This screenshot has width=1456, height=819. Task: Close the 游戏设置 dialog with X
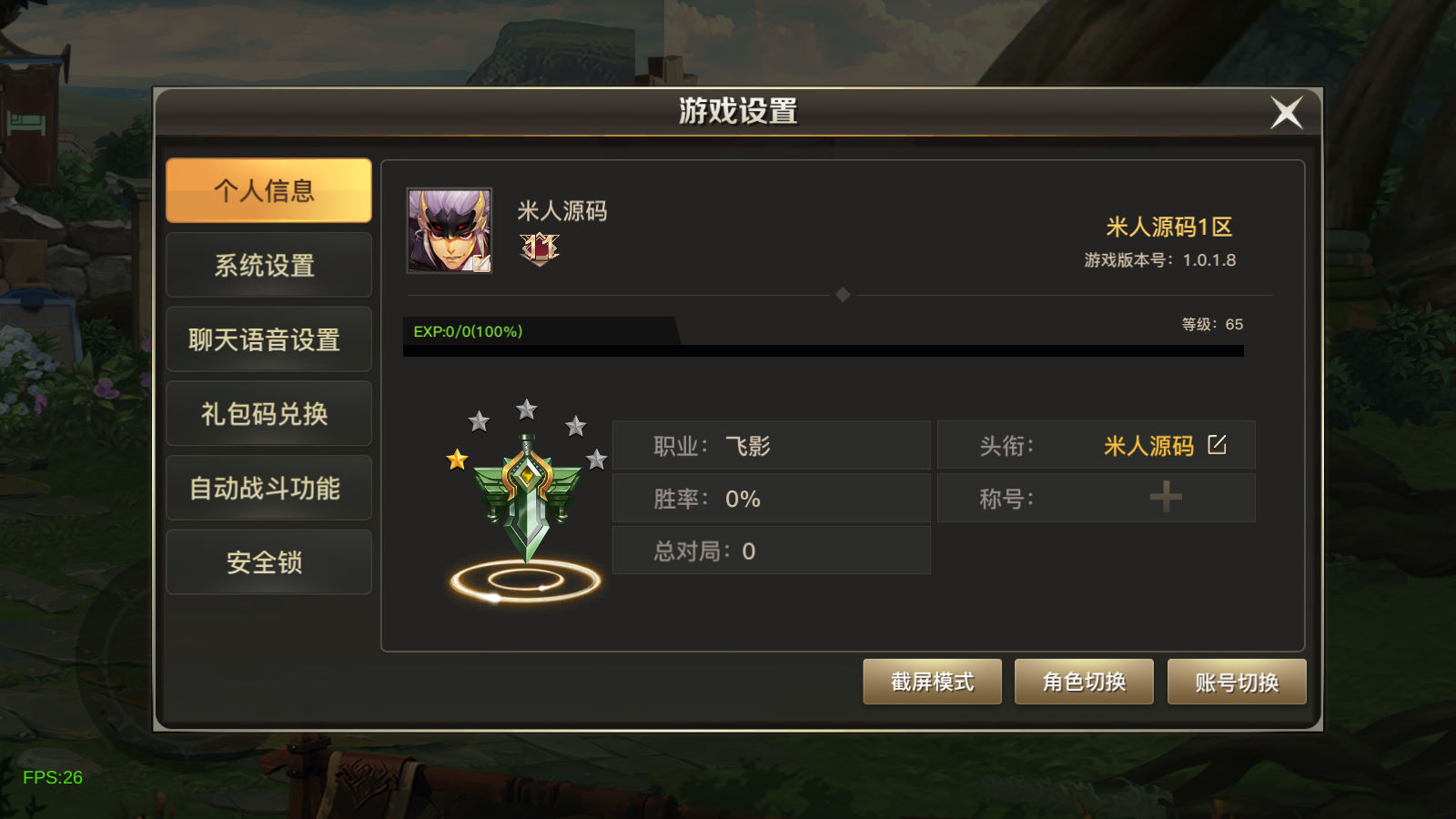pos(1287,113)
